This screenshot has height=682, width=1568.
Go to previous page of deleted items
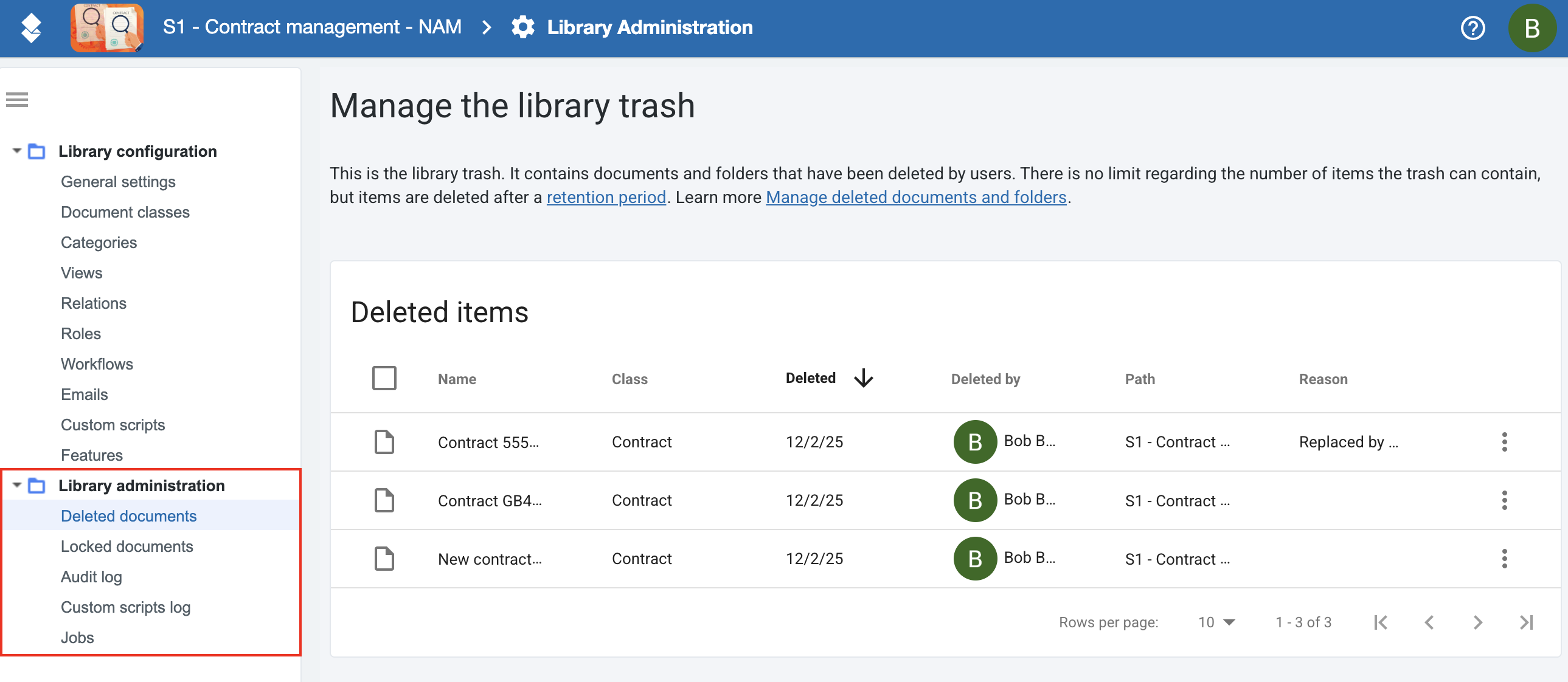(1429, 622)
